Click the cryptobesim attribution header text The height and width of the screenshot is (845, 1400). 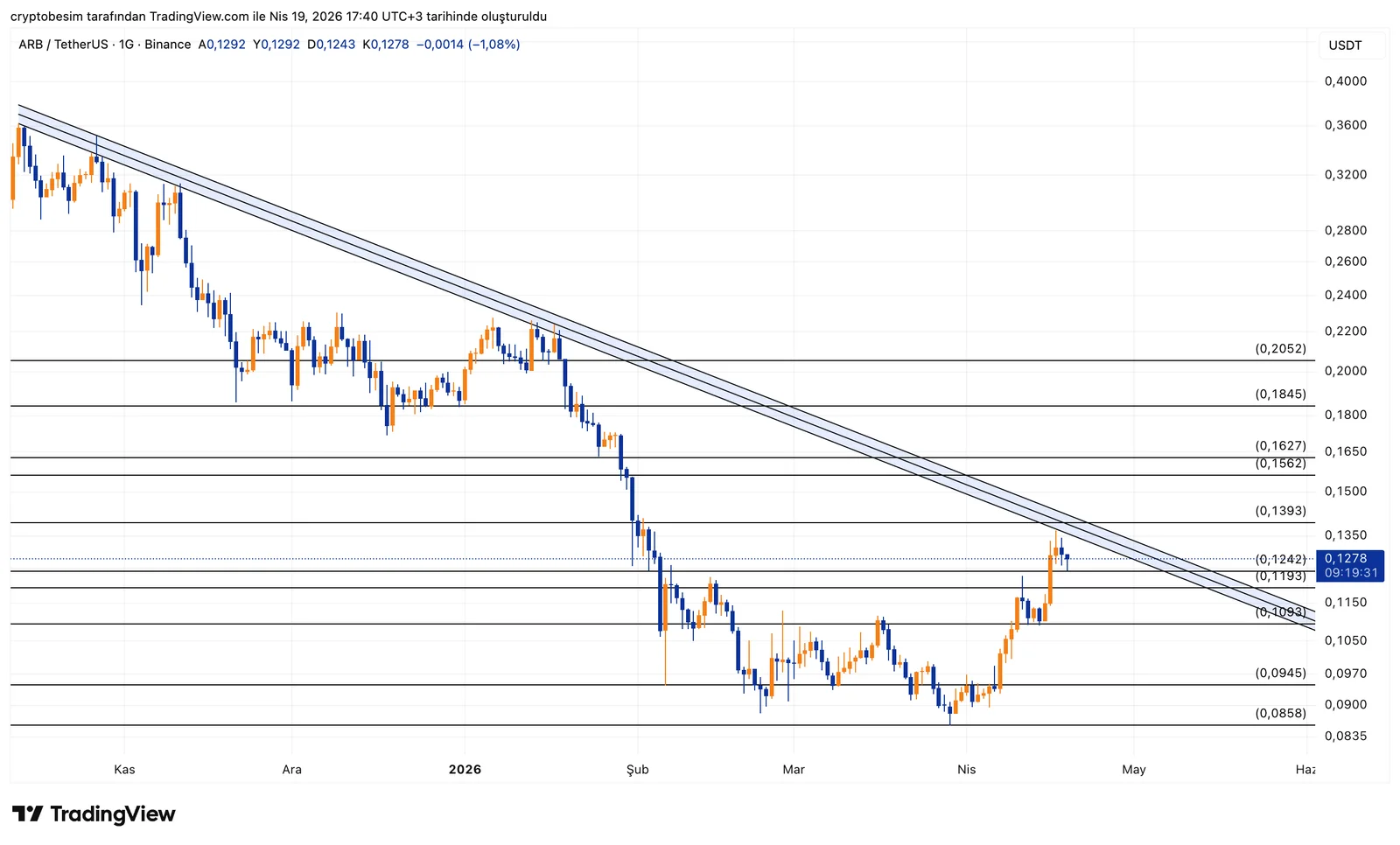tap(278, 17)
